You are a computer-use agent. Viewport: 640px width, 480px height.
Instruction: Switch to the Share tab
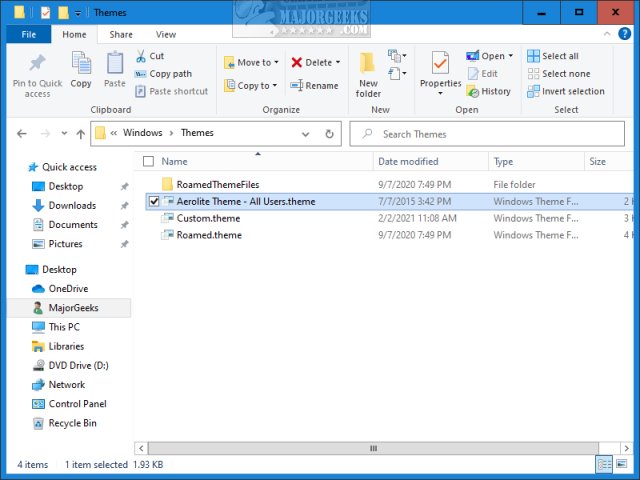point(121,34)
